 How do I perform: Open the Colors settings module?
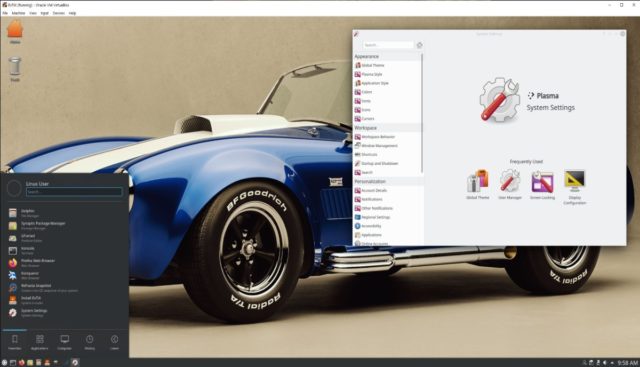point(363,92)
